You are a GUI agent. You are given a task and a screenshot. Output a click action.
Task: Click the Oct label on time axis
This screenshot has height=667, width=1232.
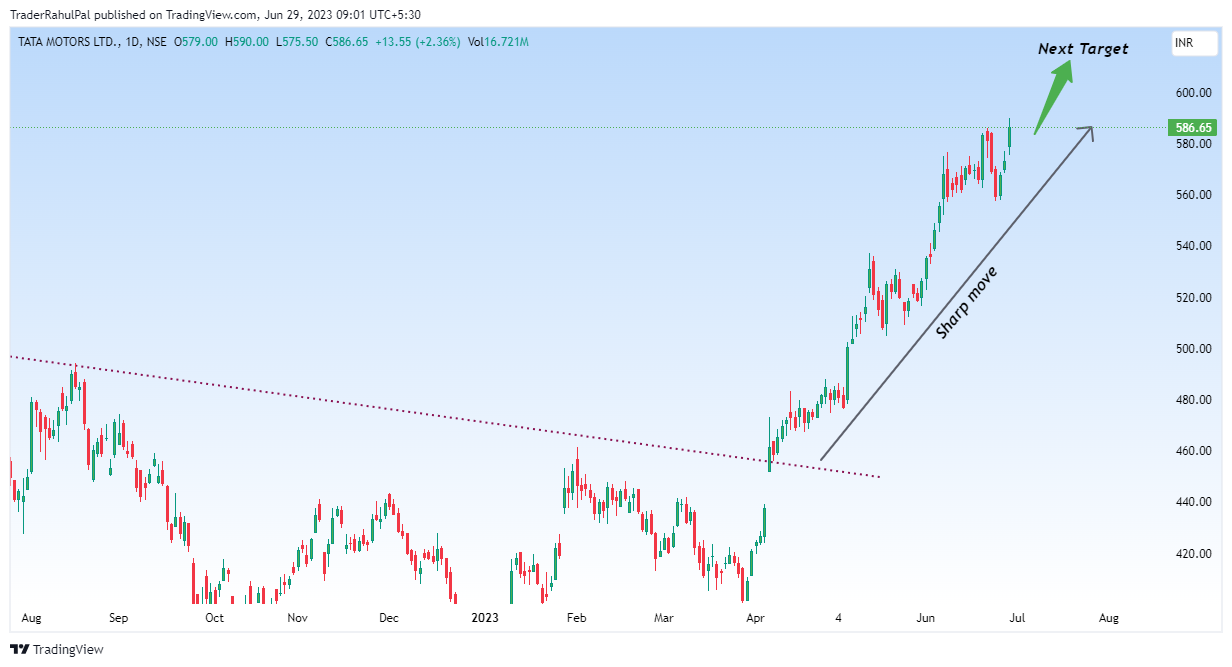coord(213,618)
